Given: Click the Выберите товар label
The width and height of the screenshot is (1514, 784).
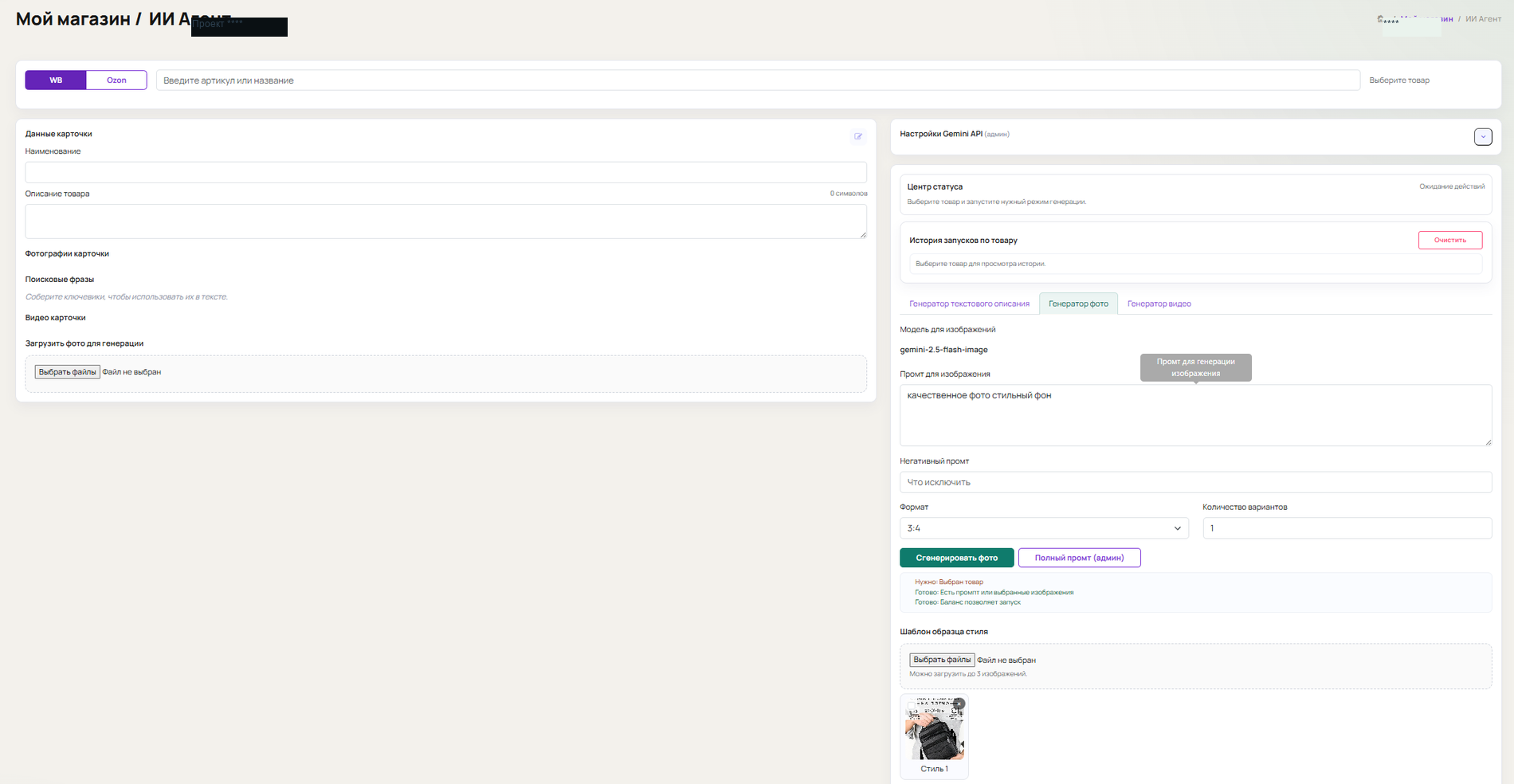Looking at the screenshot, I should (x=1399, y=80).
